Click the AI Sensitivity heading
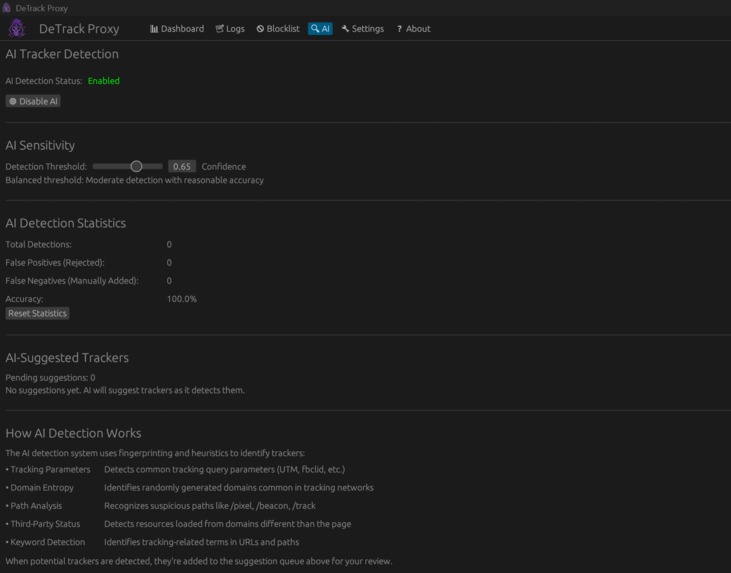Viewport: 731px width, 573px height. pos(40,145)
